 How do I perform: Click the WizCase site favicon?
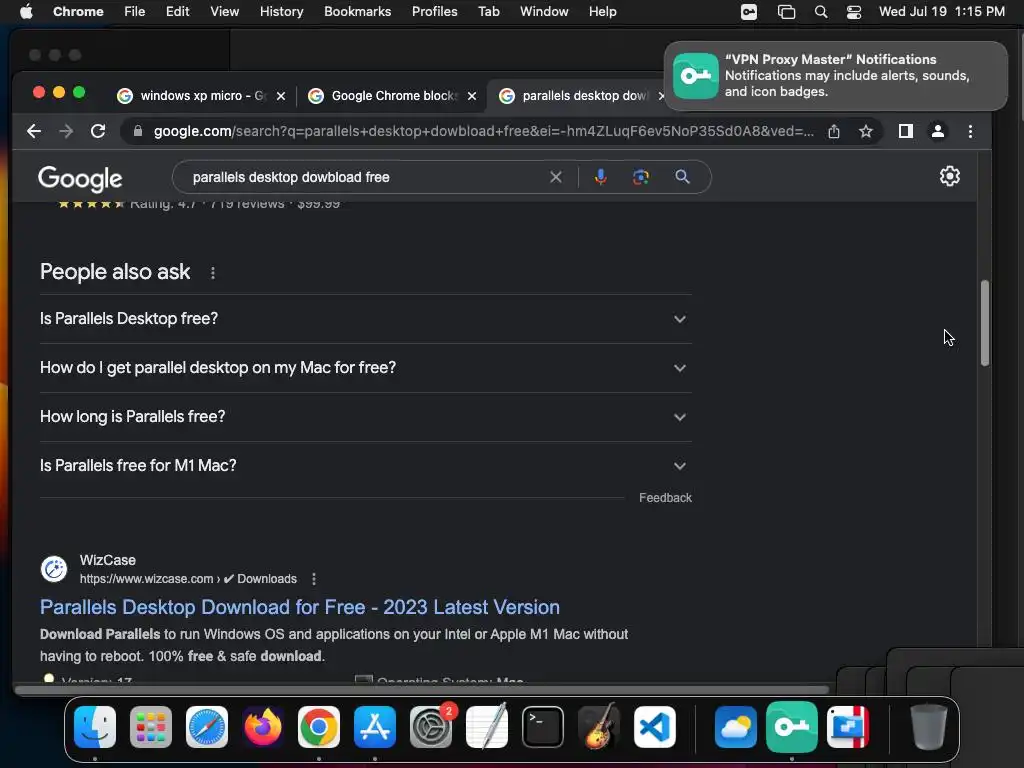pos(54,569)
